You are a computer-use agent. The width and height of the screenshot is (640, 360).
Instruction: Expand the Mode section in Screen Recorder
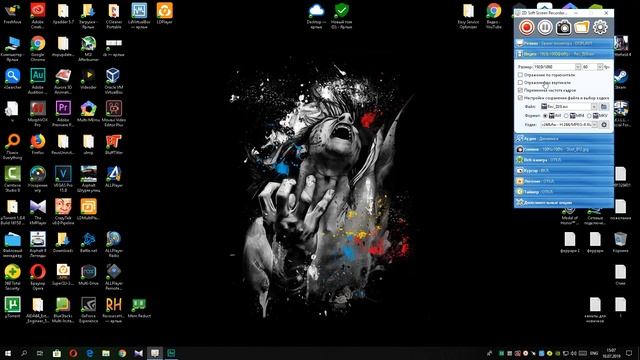pos(564,43)
